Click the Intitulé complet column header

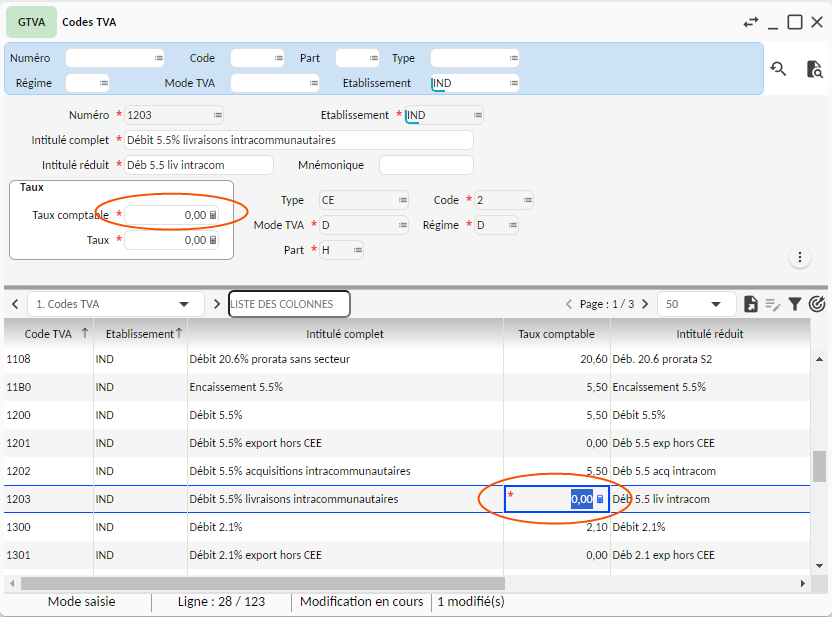[344, 334]
